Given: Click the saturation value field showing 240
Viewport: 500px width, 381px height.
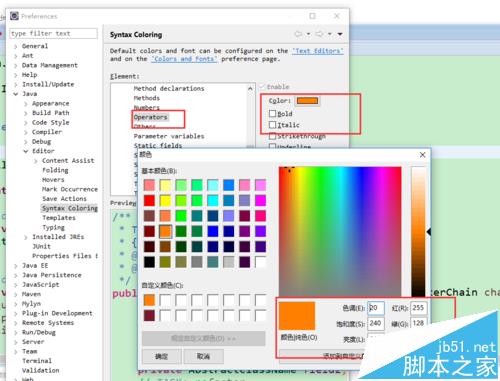Looking at the screenshot, I should [376, 323].
